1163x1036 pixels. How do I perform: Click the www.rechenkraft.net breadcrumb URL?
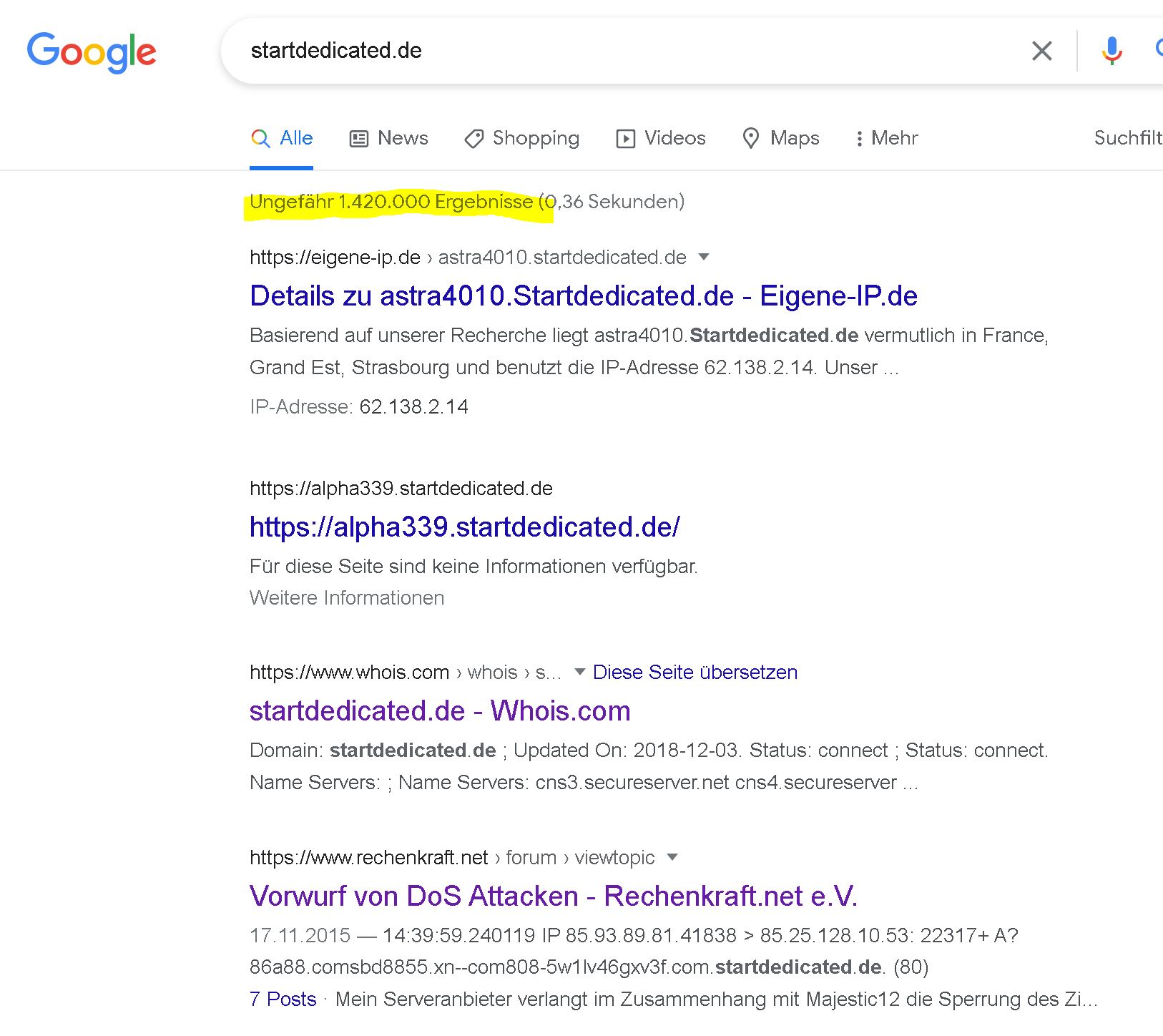[452, 857]
